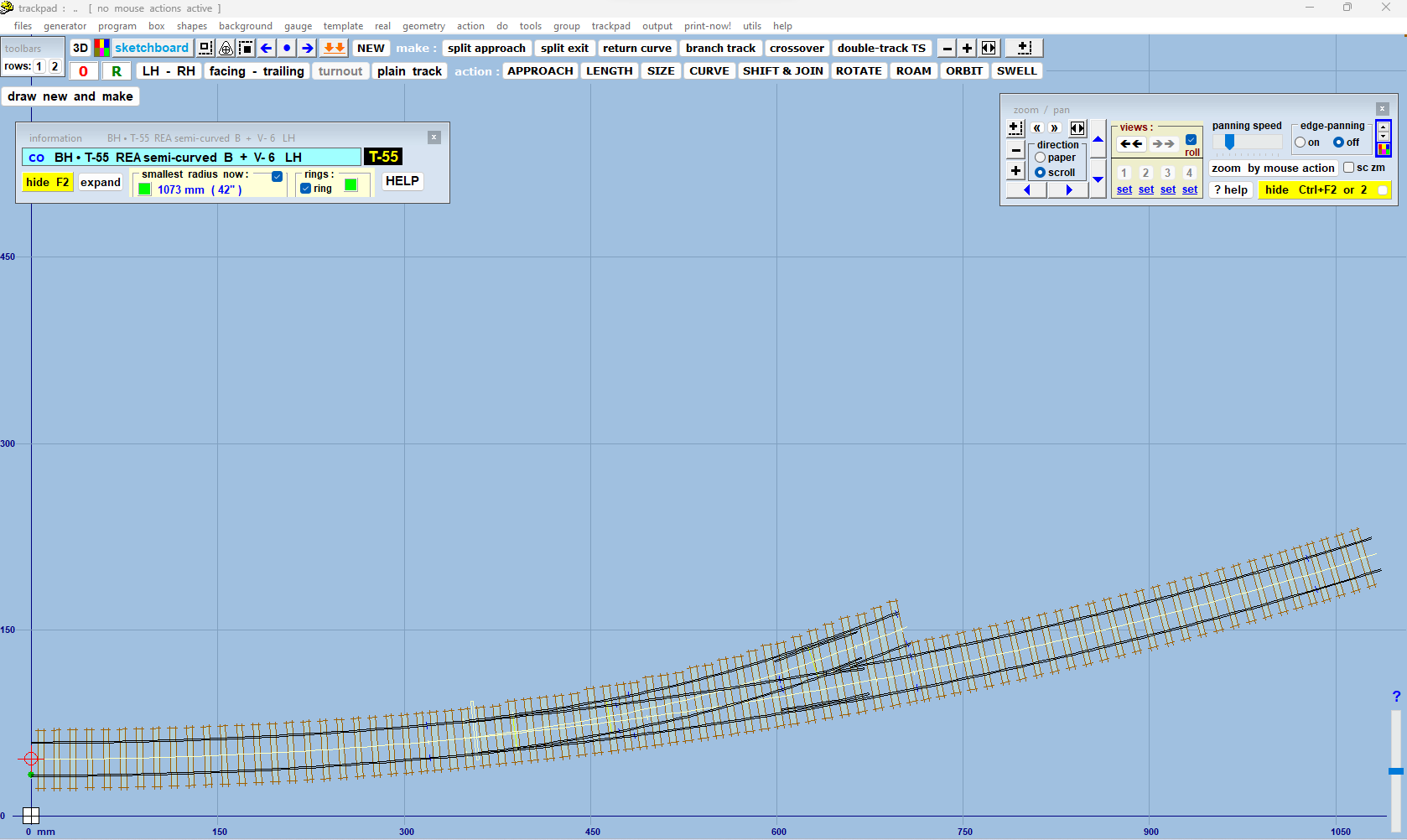Select scroll direction radio button
This screenshot has height=840, width=1407.
1041,173
